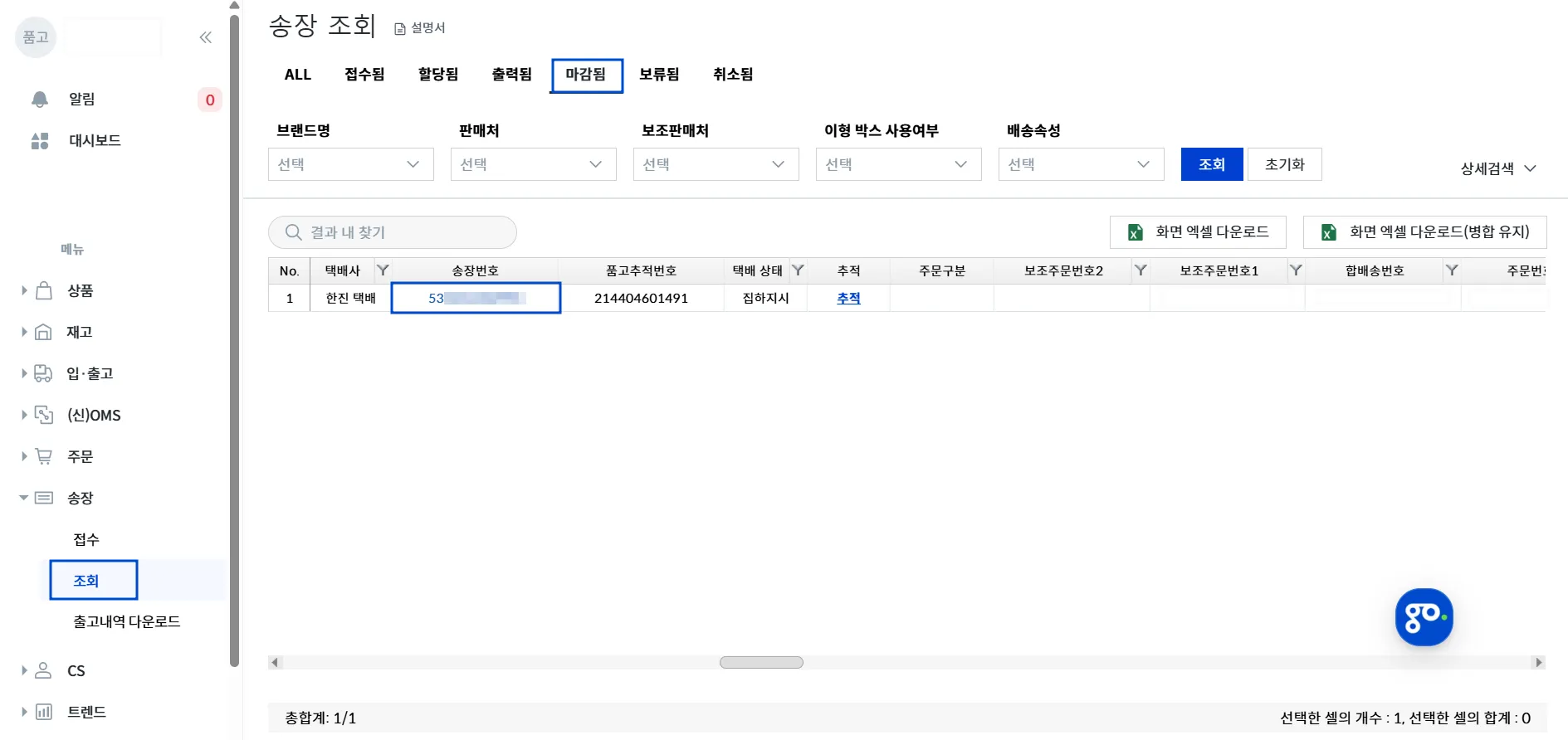The height and width of the screenshot is (740, 1568).
Task: Collapse the 송장 menu tree arrow
Action: (x=24, y=498)
